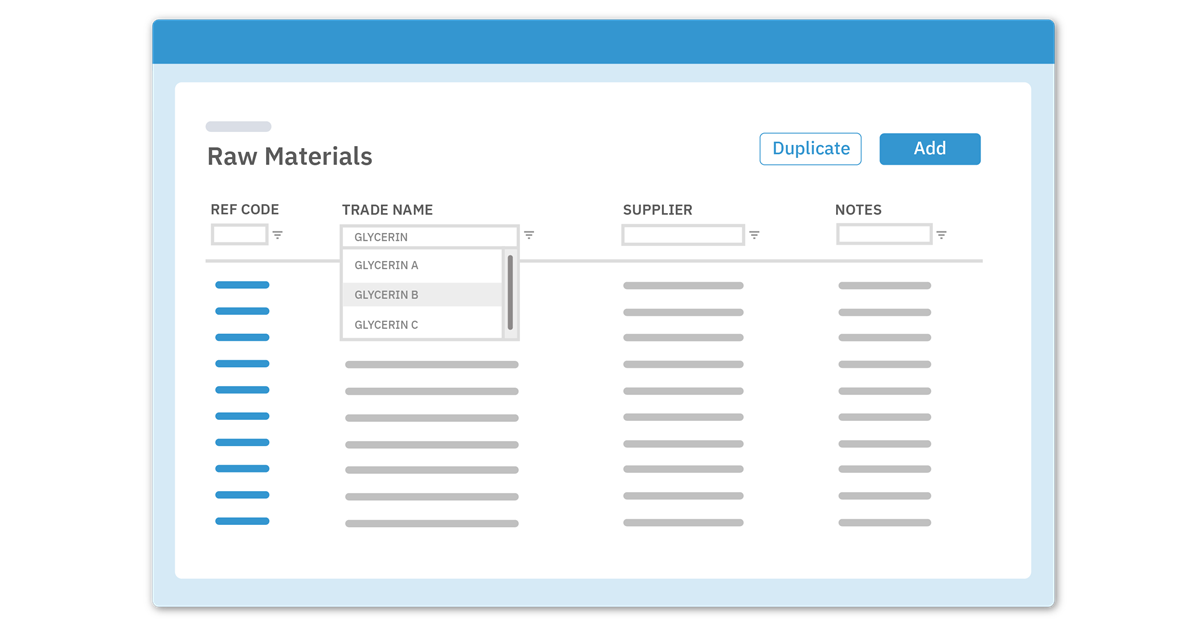Click the dropdown list scrollbar handle

510,292
